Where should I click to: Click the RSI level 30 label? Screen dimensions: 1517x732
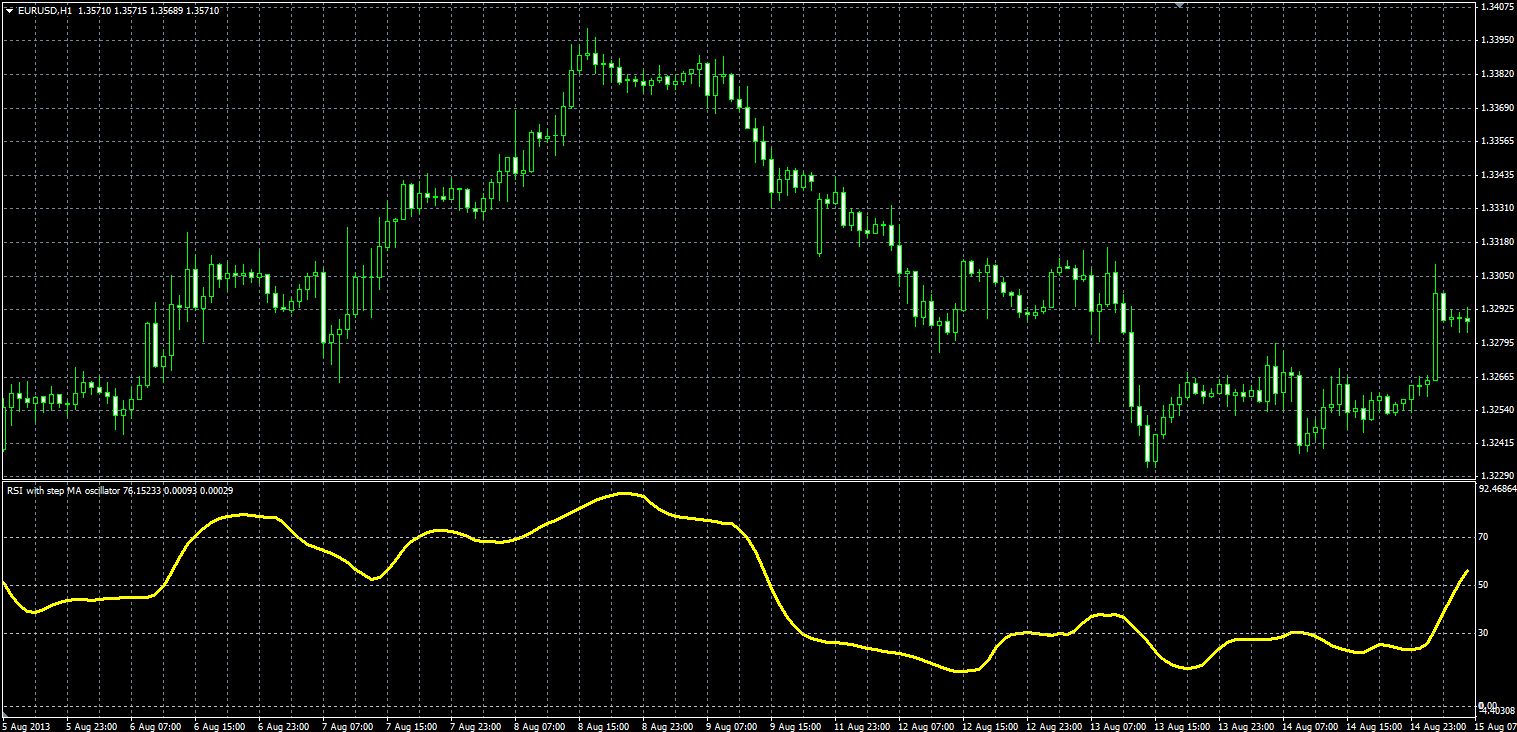[x=1484, y=633]
